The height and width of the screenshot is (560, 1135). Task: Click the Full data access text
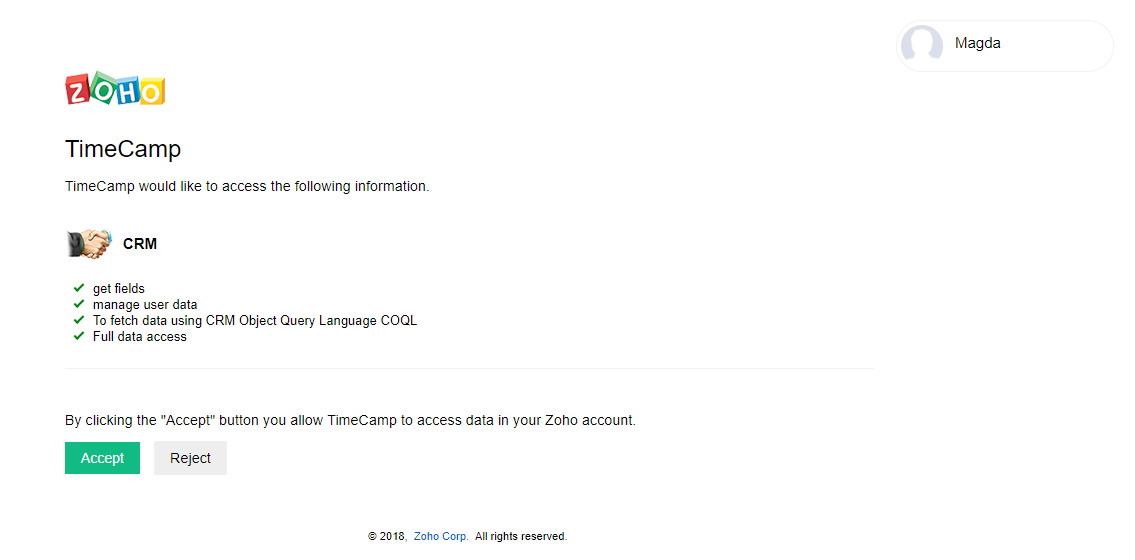(x=140, y=336)
